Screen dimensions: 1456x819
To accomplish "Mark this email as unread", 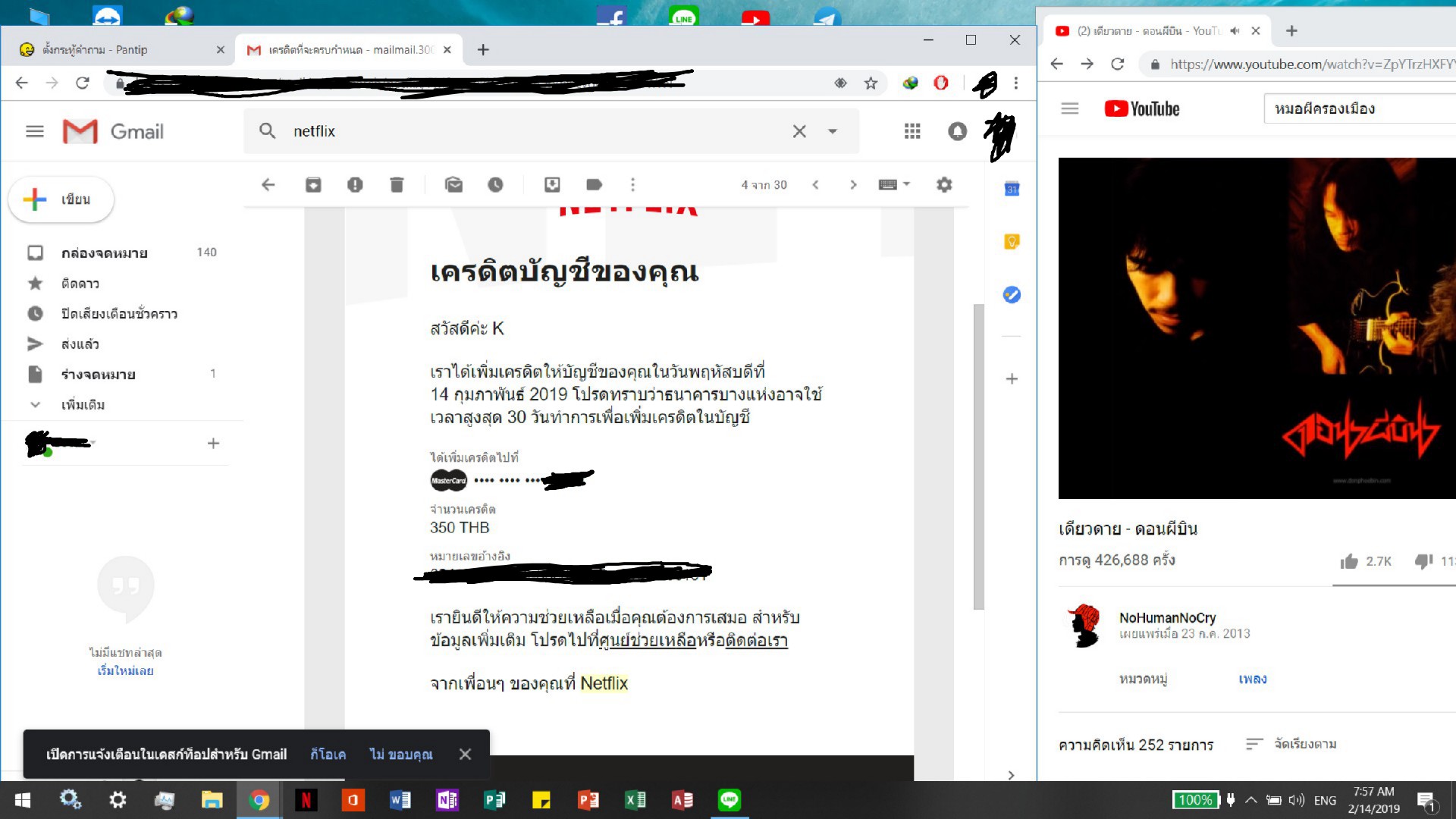I will (453, 184).
